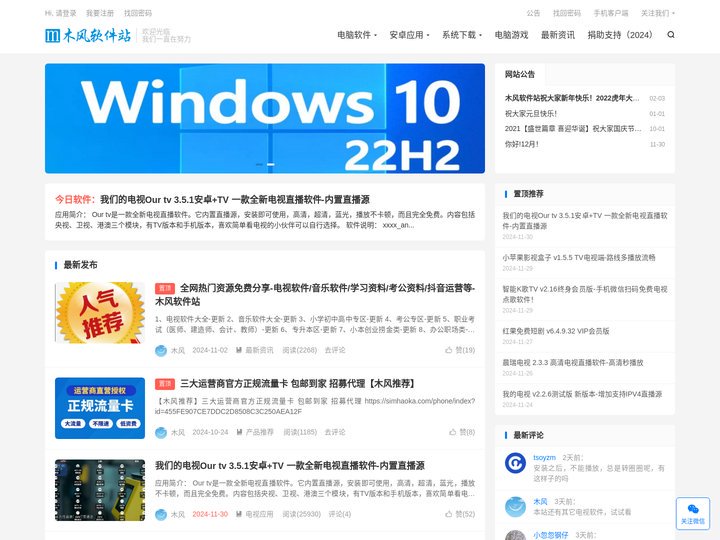Open 今日软件 Our tv 3.5.1 headline
This screenshot has width=720, height=540.
[235, 200]
